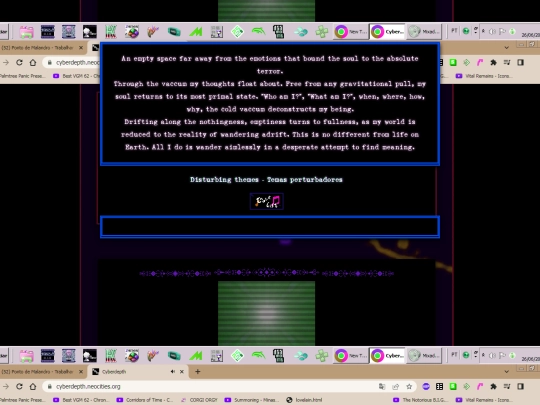
Task: Click the green globe tray icon, lower taskbar
Action: coord(466,355)
